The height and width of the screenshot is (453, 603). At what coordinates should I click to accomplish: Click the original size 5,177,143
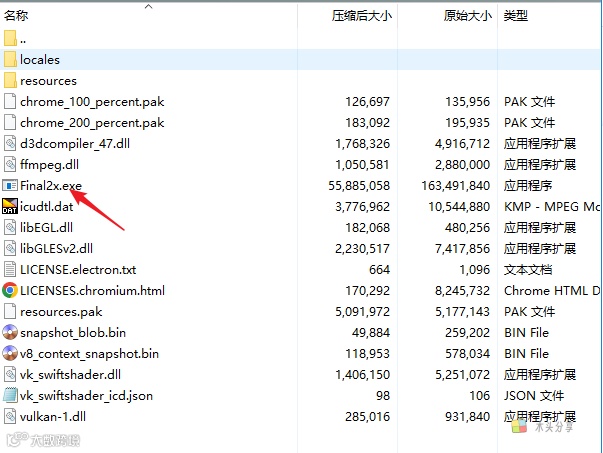click(463, 311)
